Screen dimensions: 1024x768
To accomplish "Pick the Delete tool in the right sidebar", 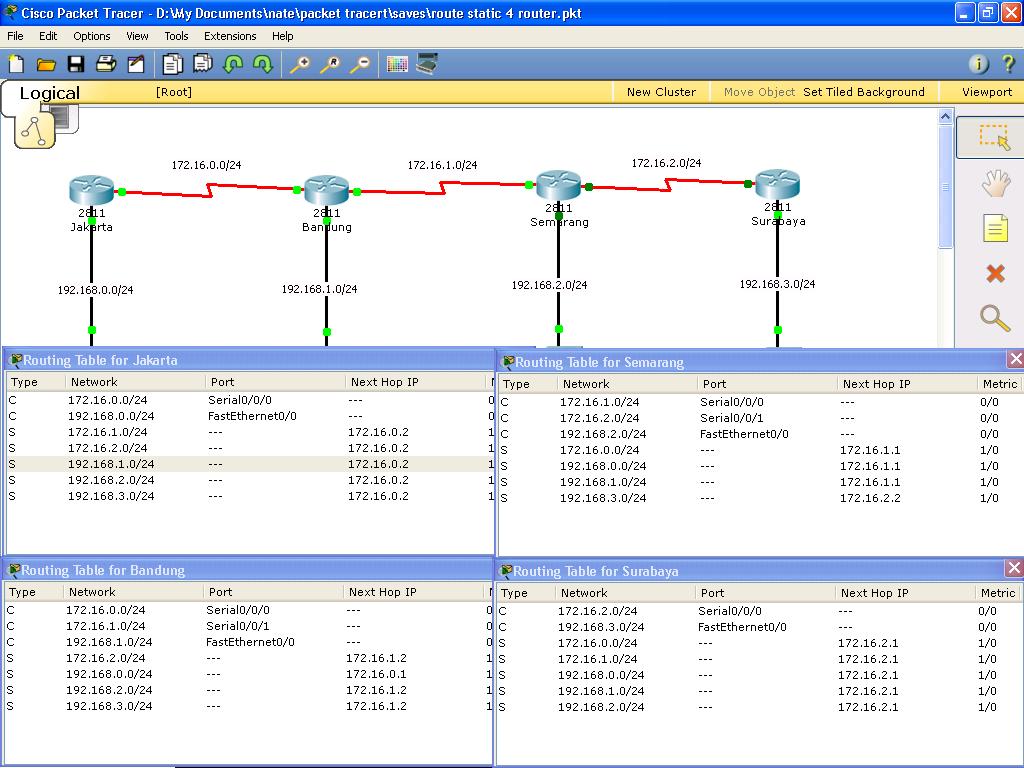I will 996,273.
